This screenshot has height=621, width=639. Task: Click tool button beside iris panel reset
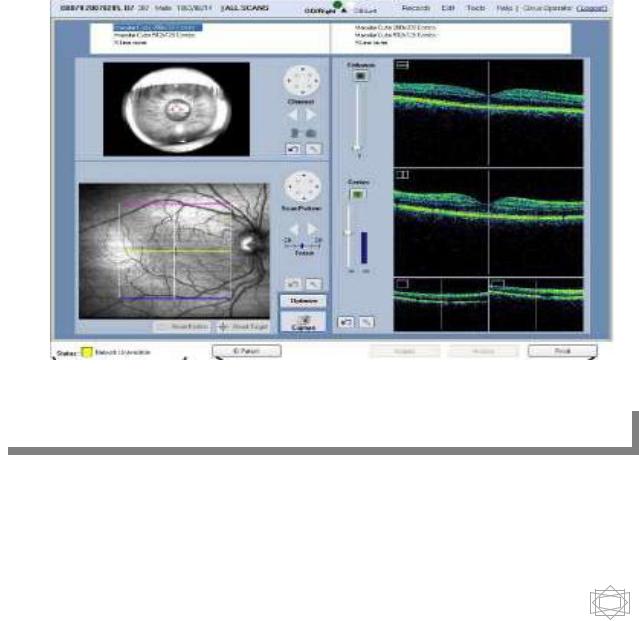[313, 149]
